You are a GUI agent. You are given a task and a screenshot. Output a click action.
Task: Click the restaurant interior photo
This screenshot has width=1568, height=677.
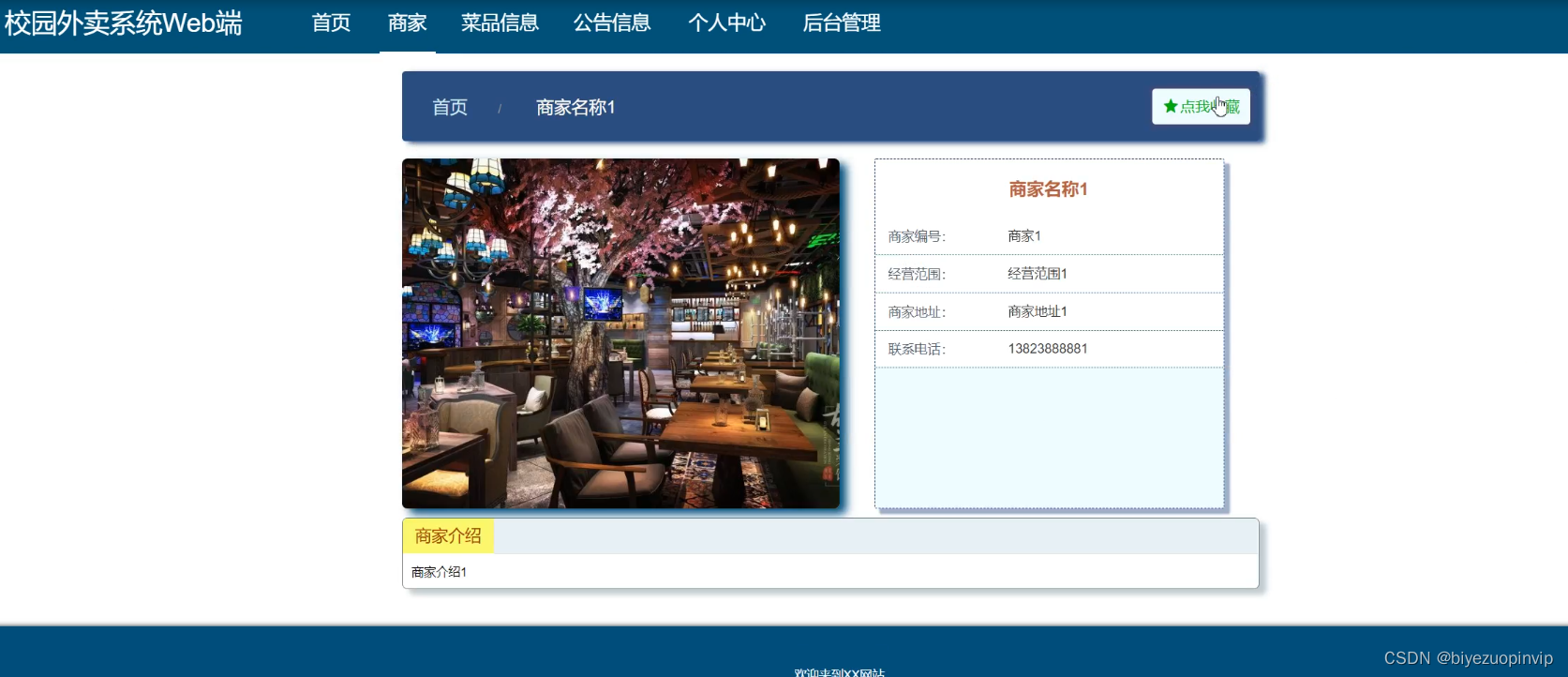point(620,333)
